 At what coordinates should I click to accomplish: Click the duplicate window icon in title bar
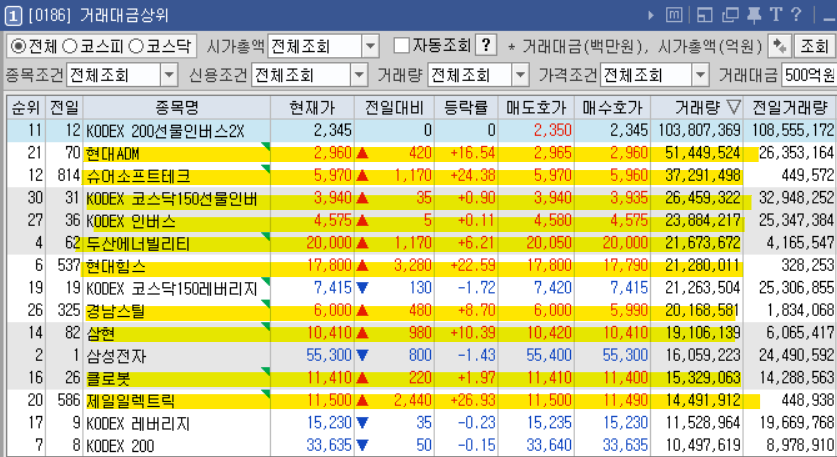pos(730,15)
